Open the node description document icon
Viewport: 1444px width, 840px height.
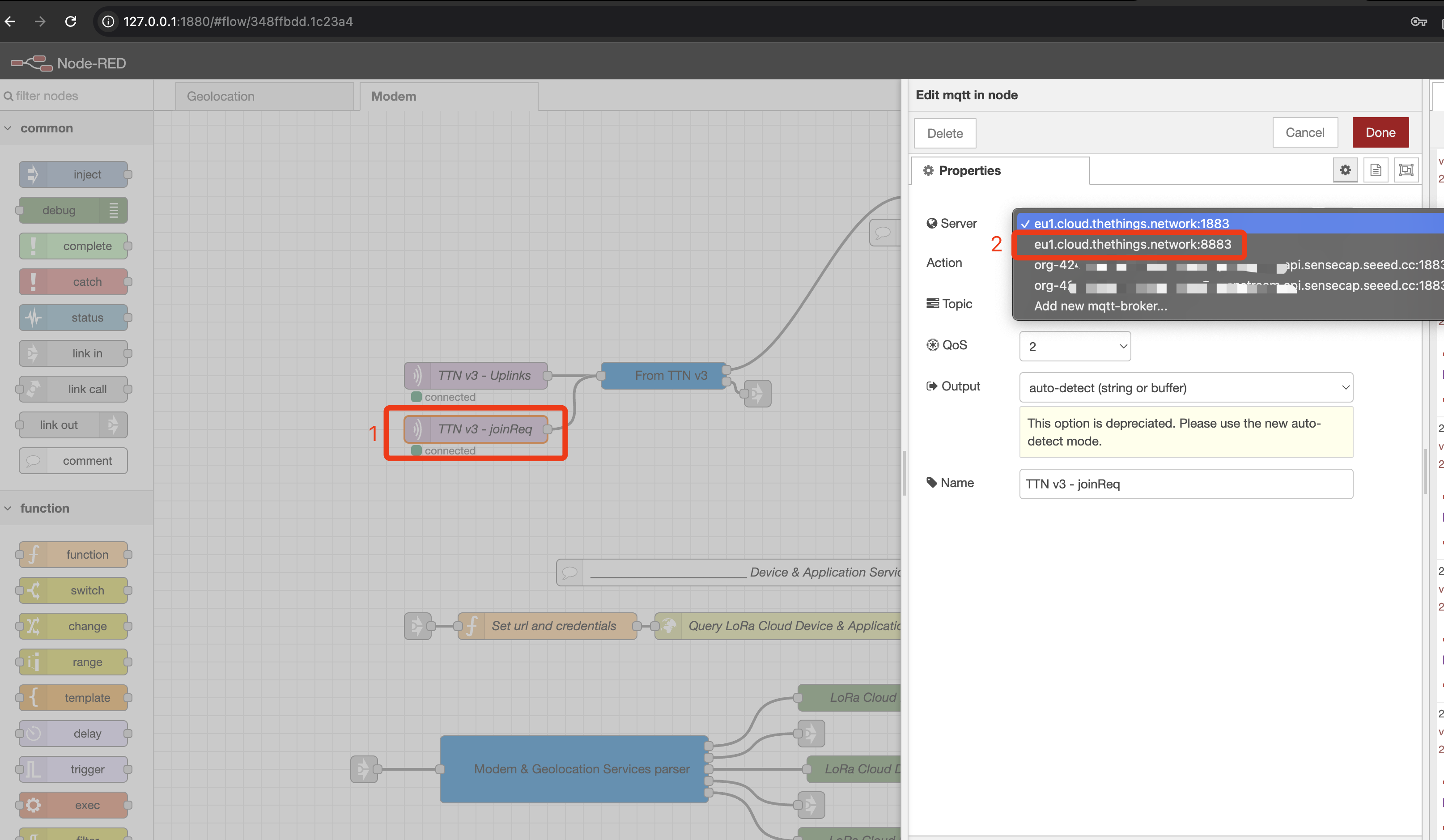pos(1376,170)
